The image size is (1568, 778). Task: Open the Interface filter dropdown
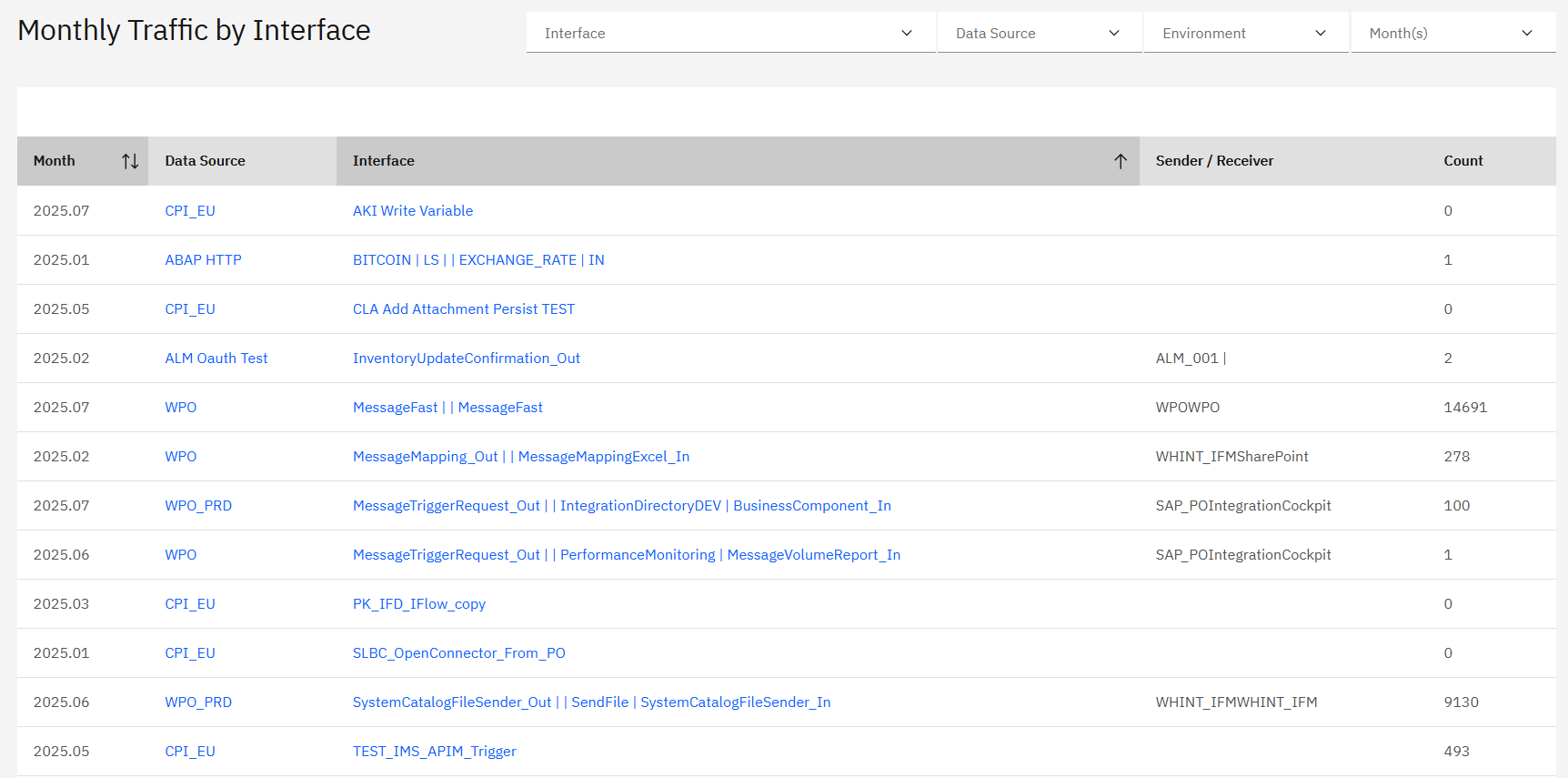click(730, 33)
